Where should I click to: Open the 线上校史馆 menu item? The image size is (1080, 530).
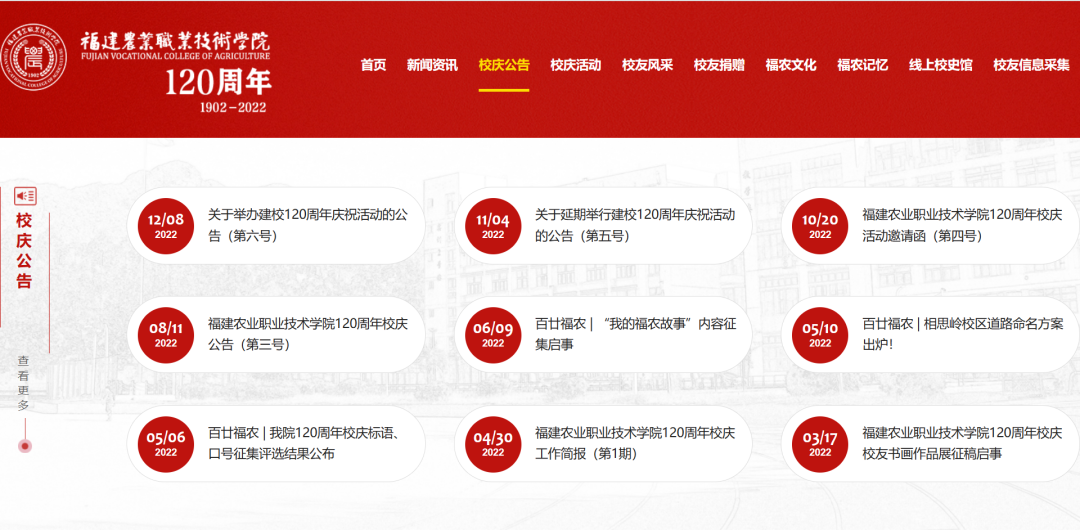pos(940,65)
